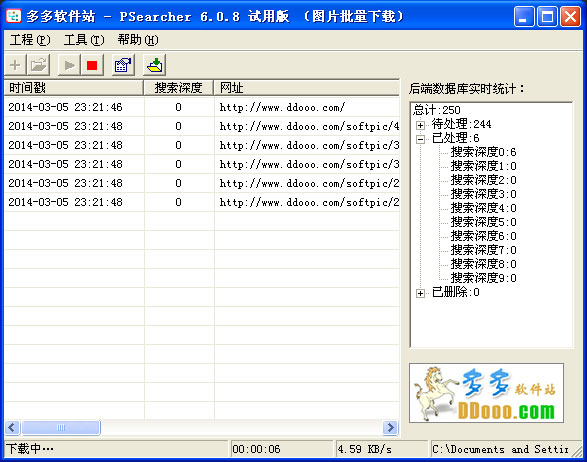The height and width of the screenshot is (462, 587).
Task: Collapse the 已处理:6 tree node
Action: point(420,139)
